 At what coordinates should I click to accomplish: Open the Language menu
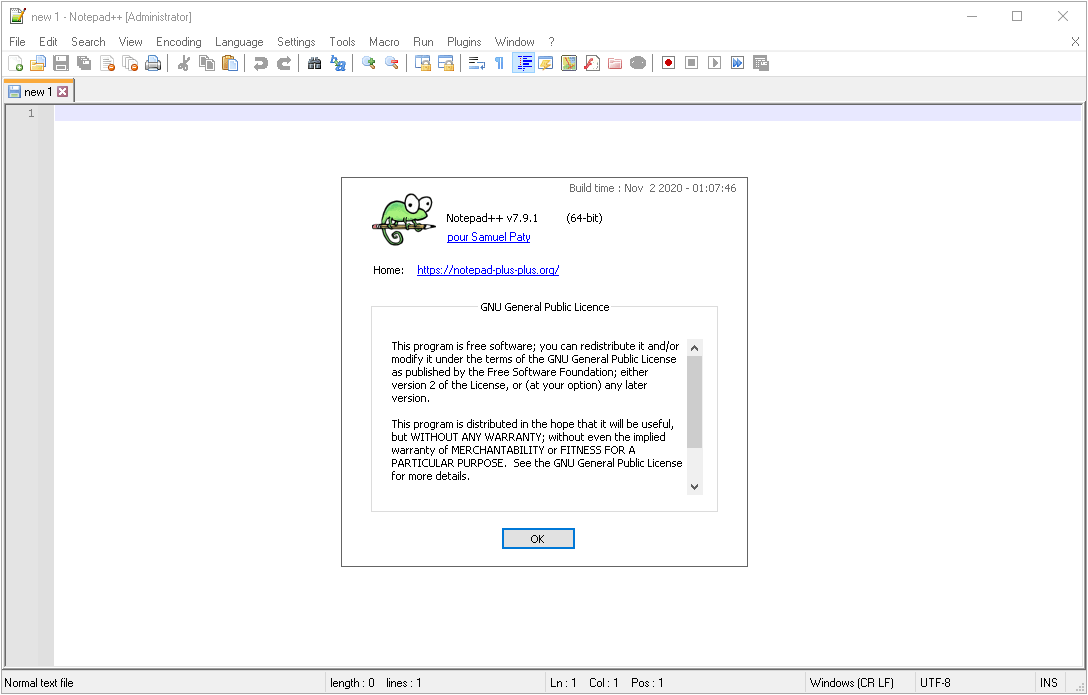(x=239, y=42)
